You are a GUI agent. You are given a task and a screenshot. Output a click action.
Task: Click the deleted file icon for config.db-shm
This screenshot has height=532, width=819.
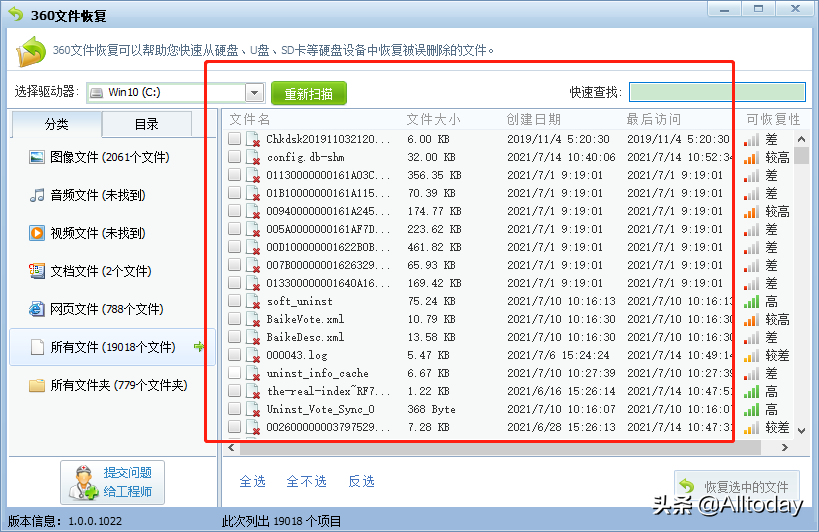point(253,157)
